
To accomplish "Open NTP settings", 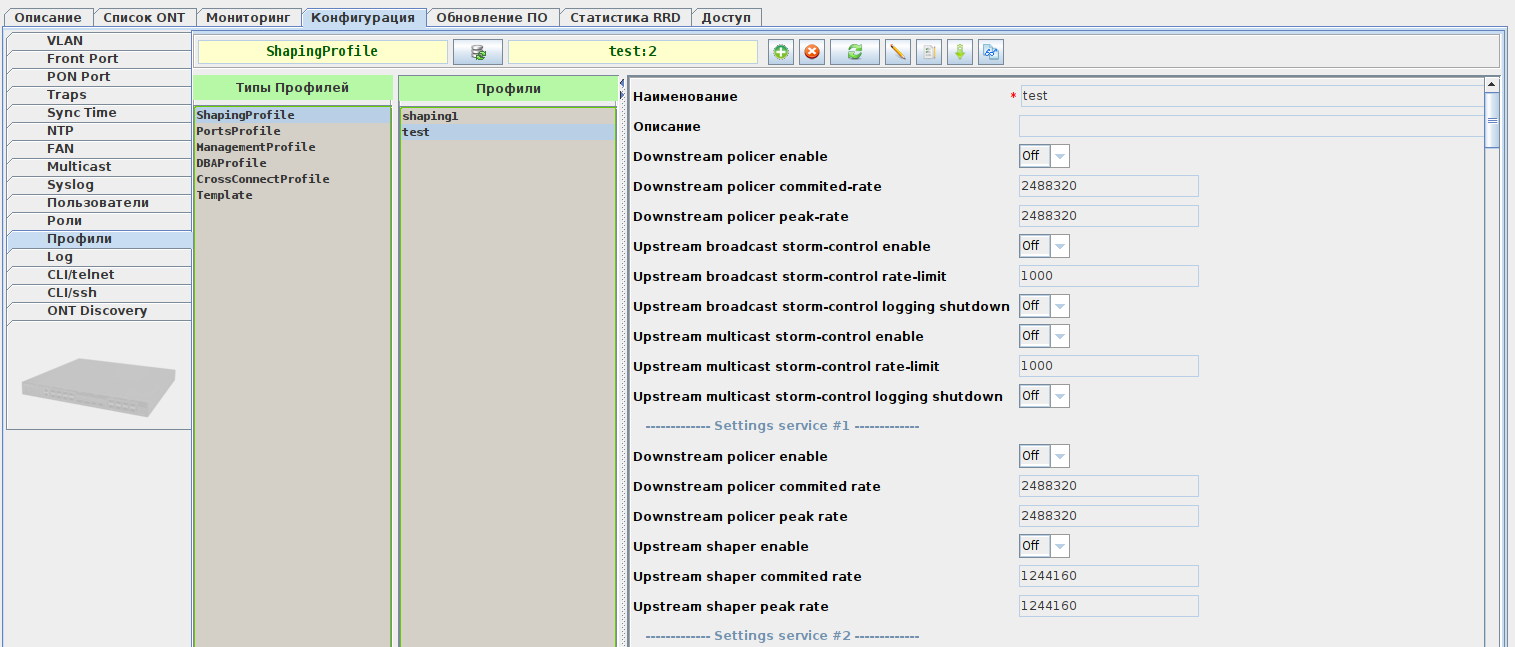I will pos(99,131).
